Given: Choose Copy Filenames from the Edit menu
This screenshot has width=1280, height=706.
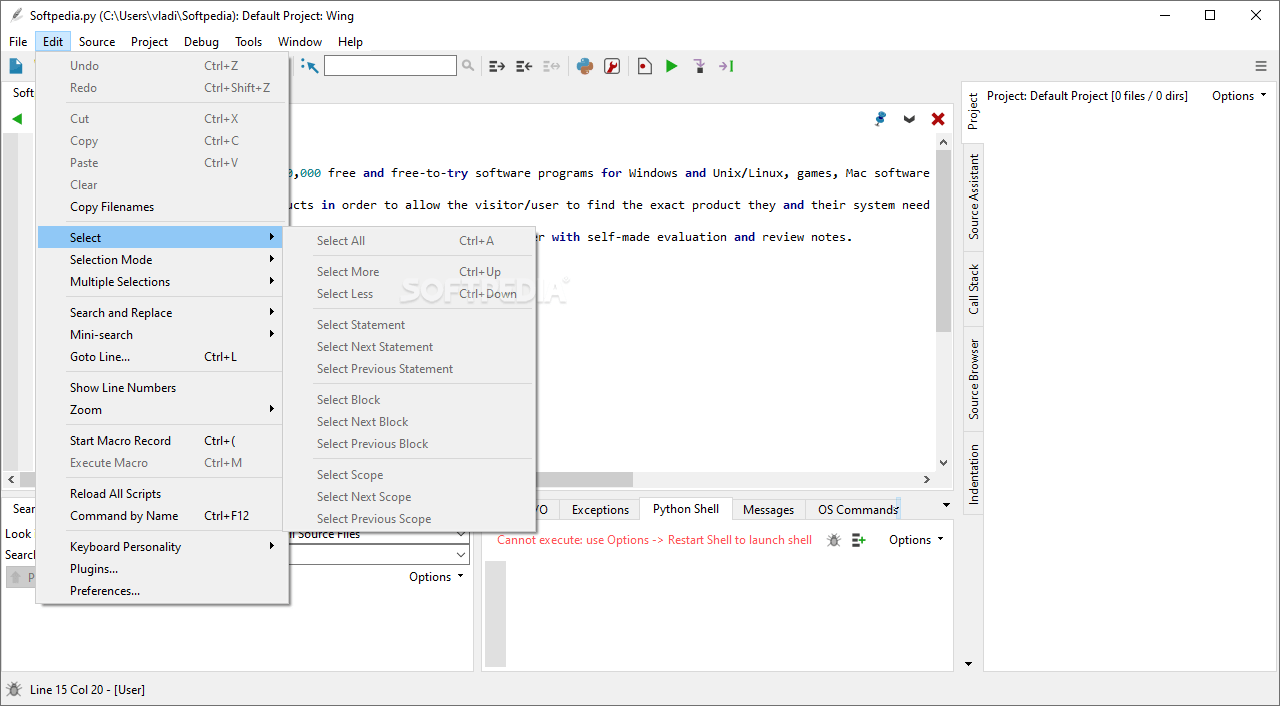Looking at the screenshot, I should (x=161, y=206).
